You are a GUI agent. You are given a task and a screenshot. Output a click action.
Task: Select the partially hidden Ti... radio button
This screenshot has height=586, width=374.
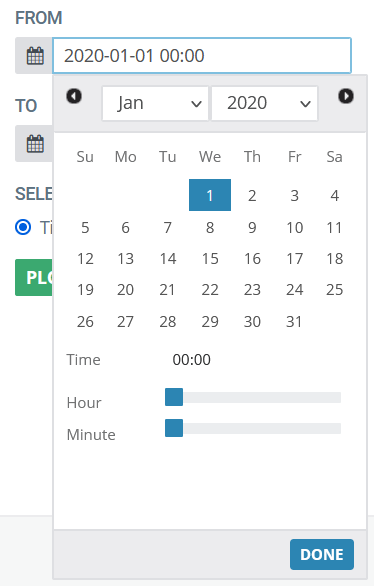coord(23,227)
